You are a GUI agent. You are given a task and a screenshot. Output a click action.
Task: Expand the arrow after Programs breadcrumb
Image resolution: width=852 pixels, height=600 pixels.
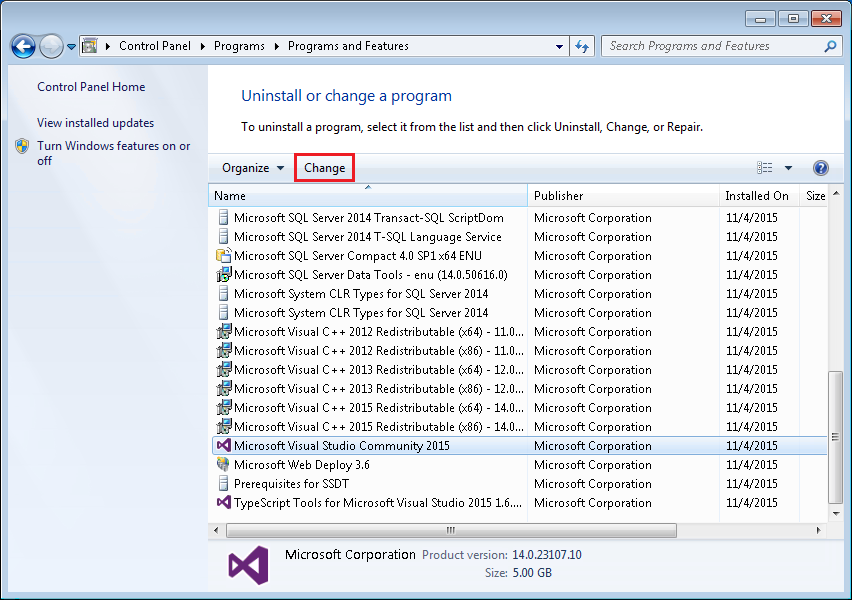[277, 46]
